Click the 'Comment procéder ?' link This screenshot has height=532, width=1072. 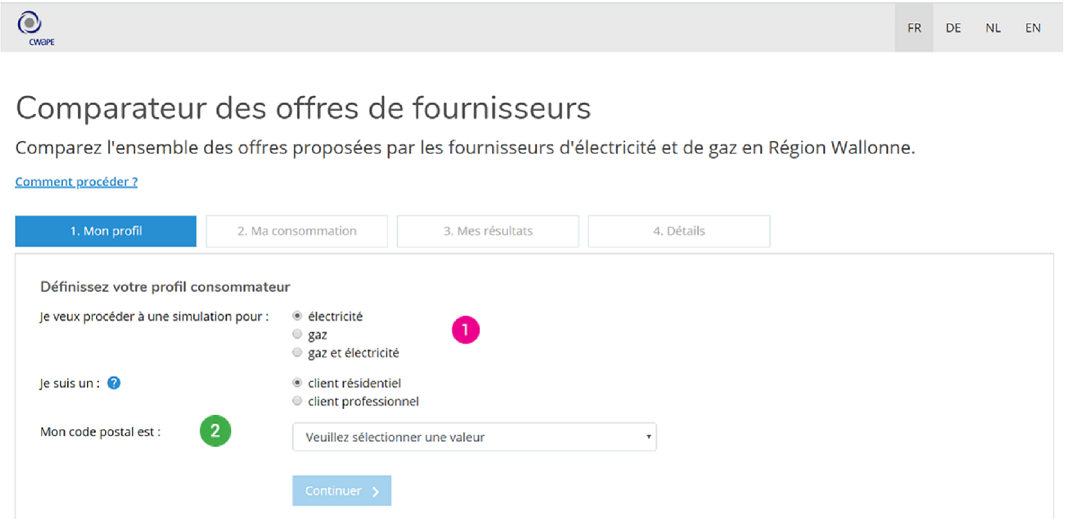[x=77, y=182]
